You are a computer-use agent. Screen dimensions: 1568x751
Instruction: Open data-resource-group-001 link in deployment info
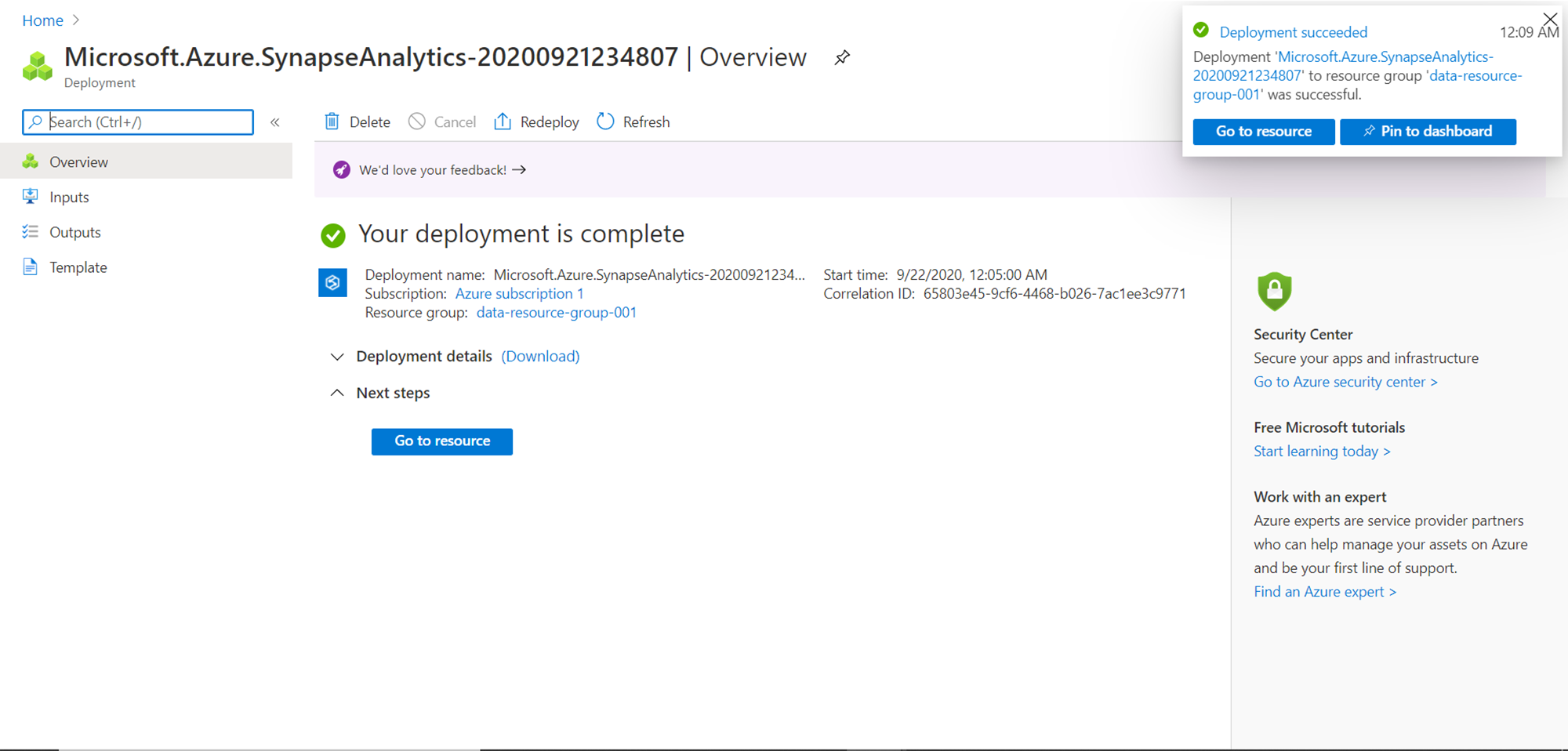[x=557, y=312]
